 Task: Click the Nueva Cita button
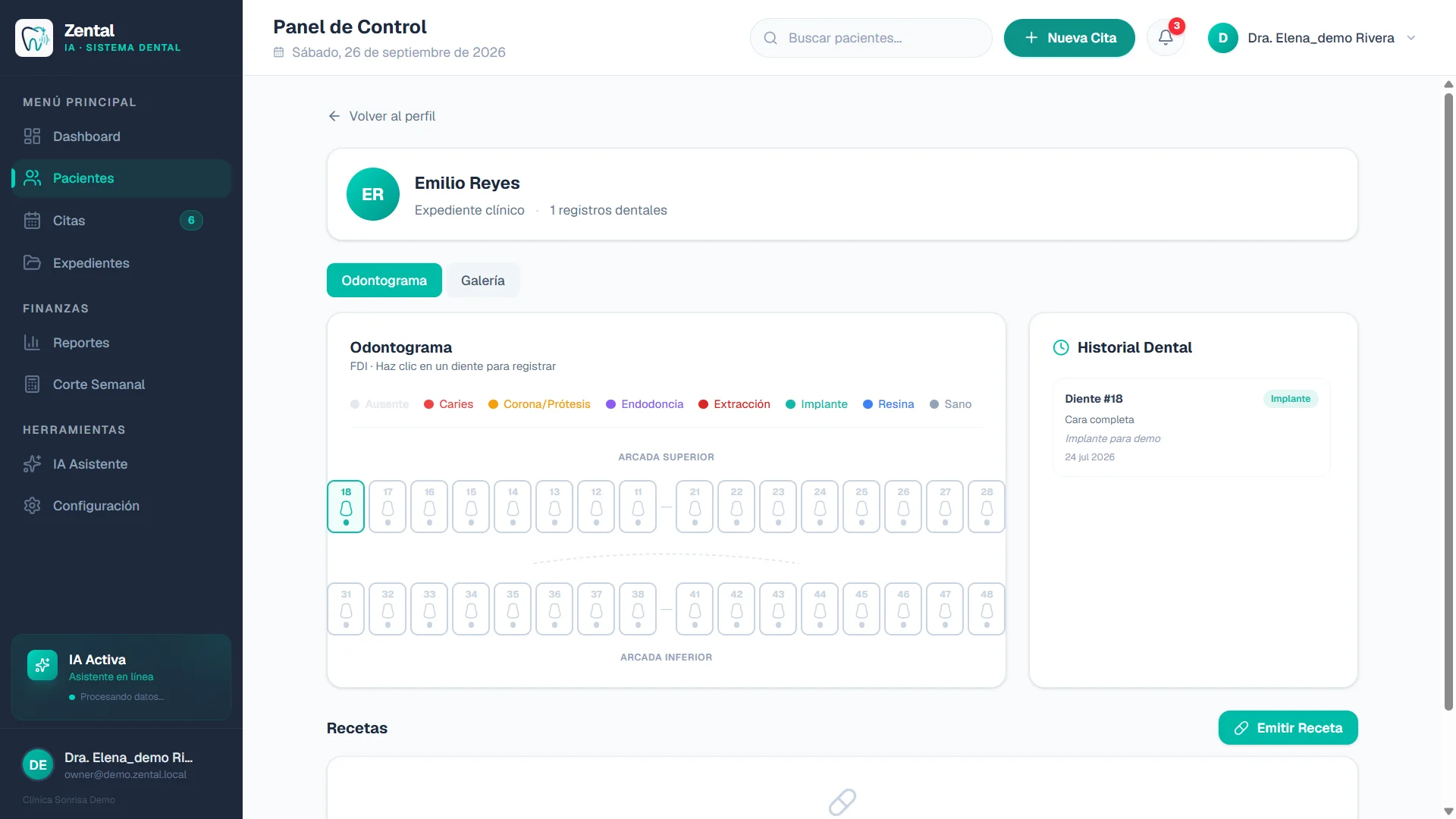tap(1069, 38)
